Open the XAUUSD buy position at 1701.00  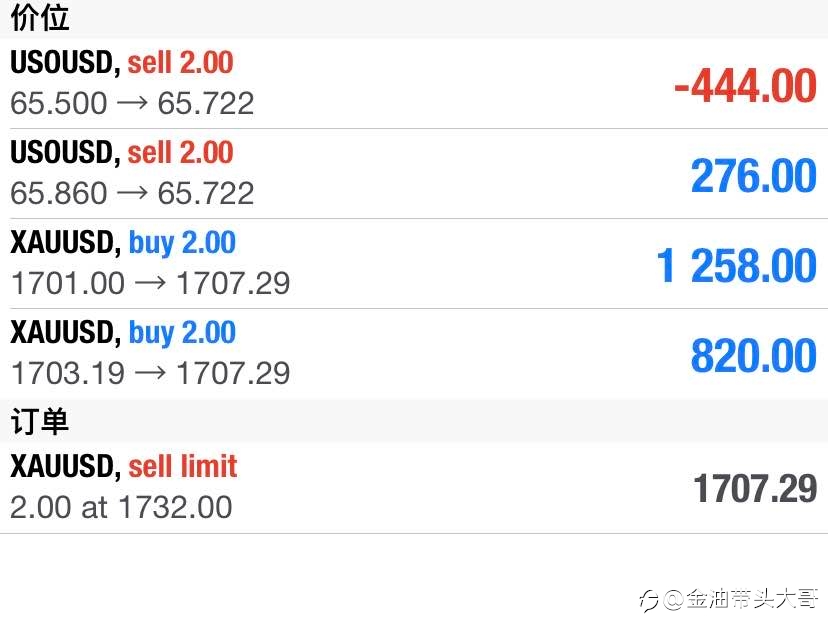[x=414, y=264]
